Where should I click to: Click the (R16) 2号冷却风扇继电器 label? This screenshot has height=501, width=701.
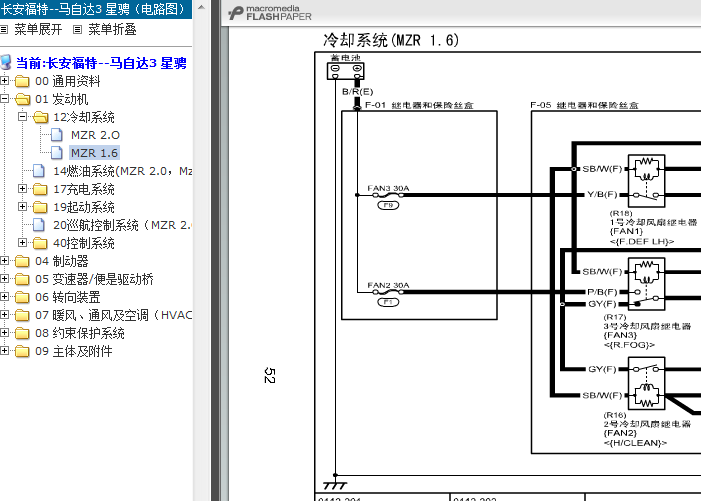coord(647,420)
